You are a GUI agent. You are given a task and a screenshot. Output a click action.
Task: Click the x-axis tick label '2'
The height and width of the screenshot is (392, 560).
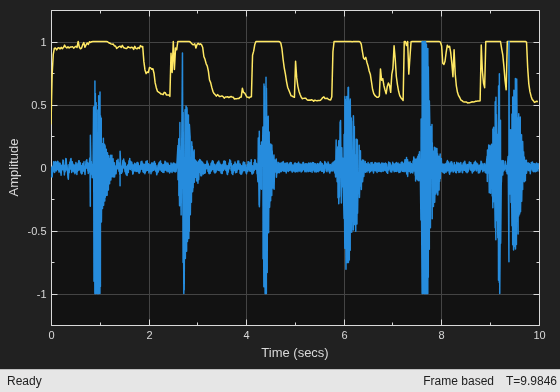click(x=149, y=335)
